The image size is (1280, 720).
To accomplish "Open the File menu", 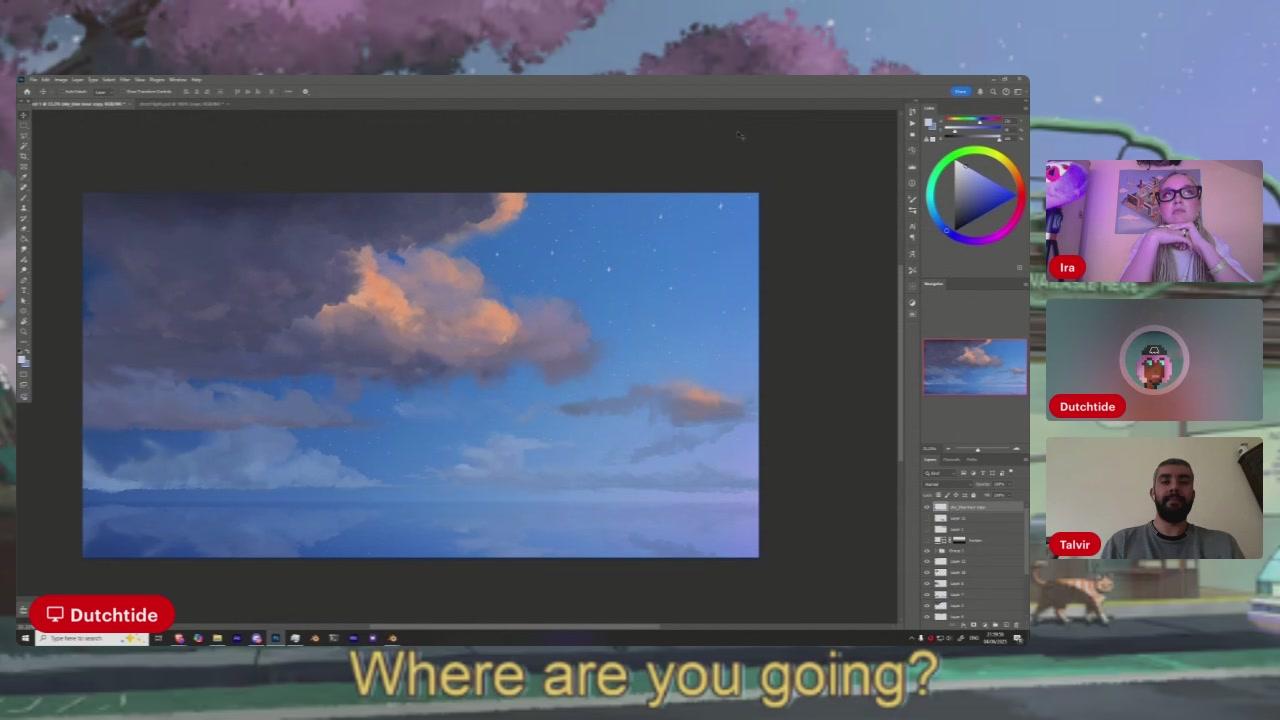I will 33,79.
